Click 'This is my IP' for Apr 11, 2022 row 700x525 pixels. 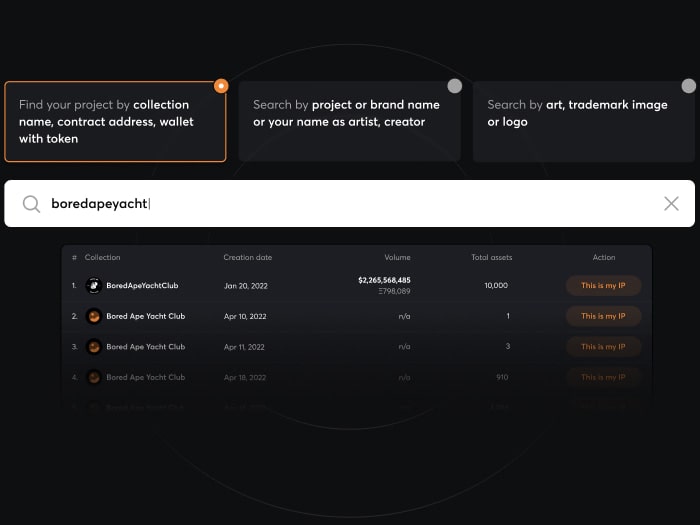[604, 347]
